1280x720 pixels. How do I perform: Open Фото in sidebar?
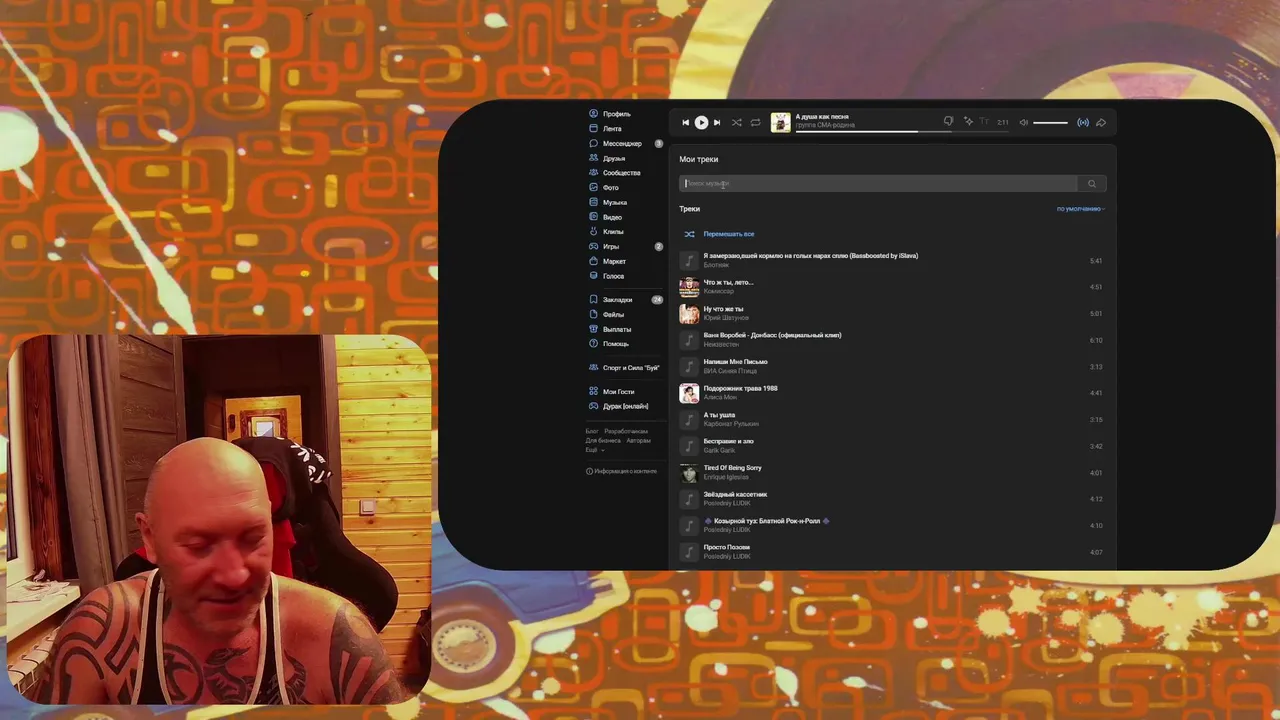(x=610, y=188)
